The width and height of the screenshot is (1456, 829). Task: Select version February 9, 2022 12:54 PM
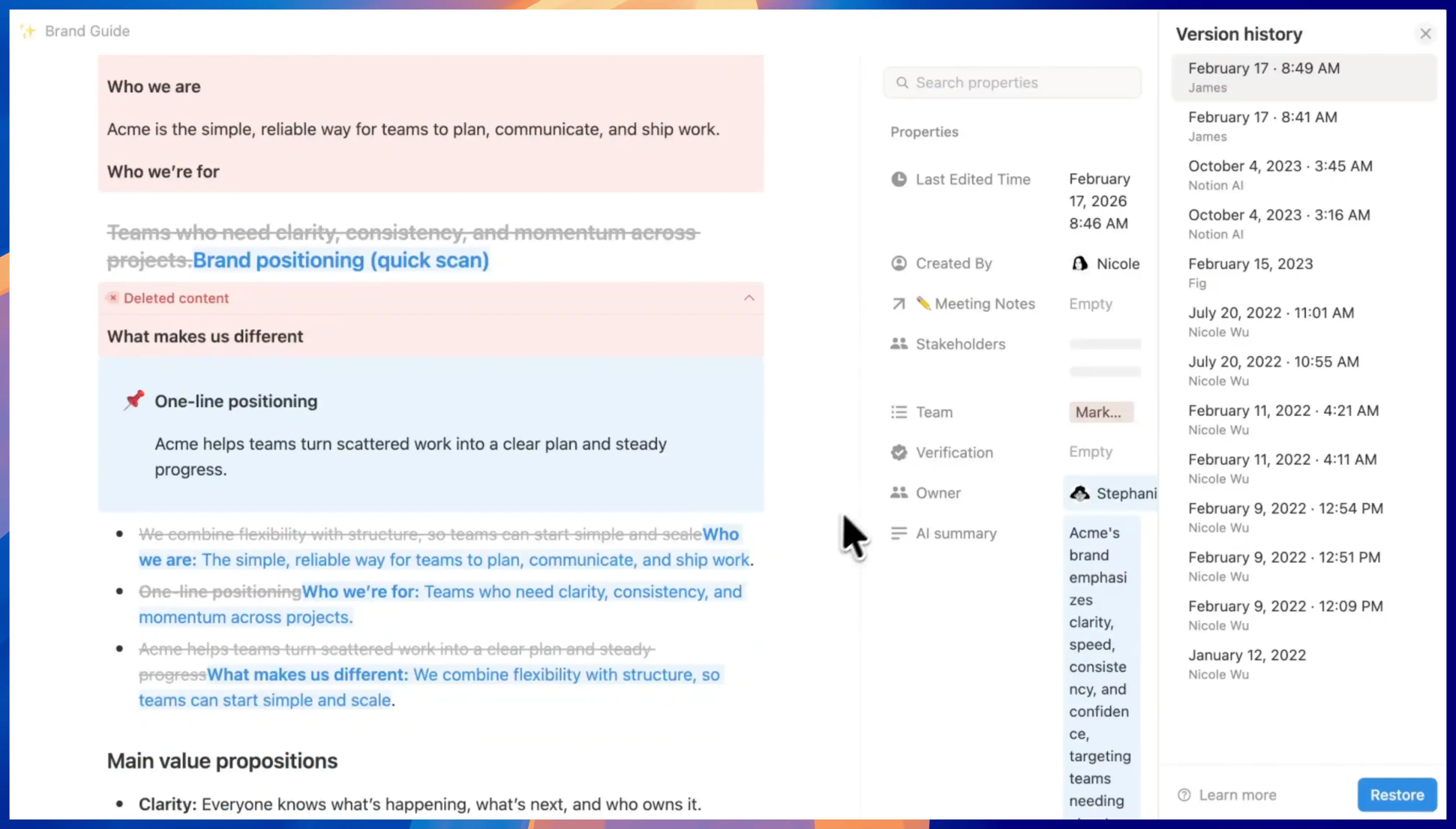[1304, 518]
